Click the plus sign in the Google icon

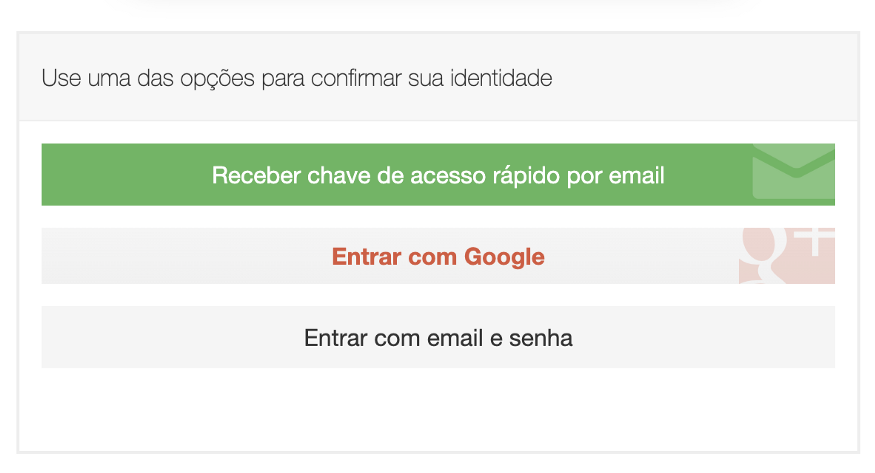click(815, 239)
